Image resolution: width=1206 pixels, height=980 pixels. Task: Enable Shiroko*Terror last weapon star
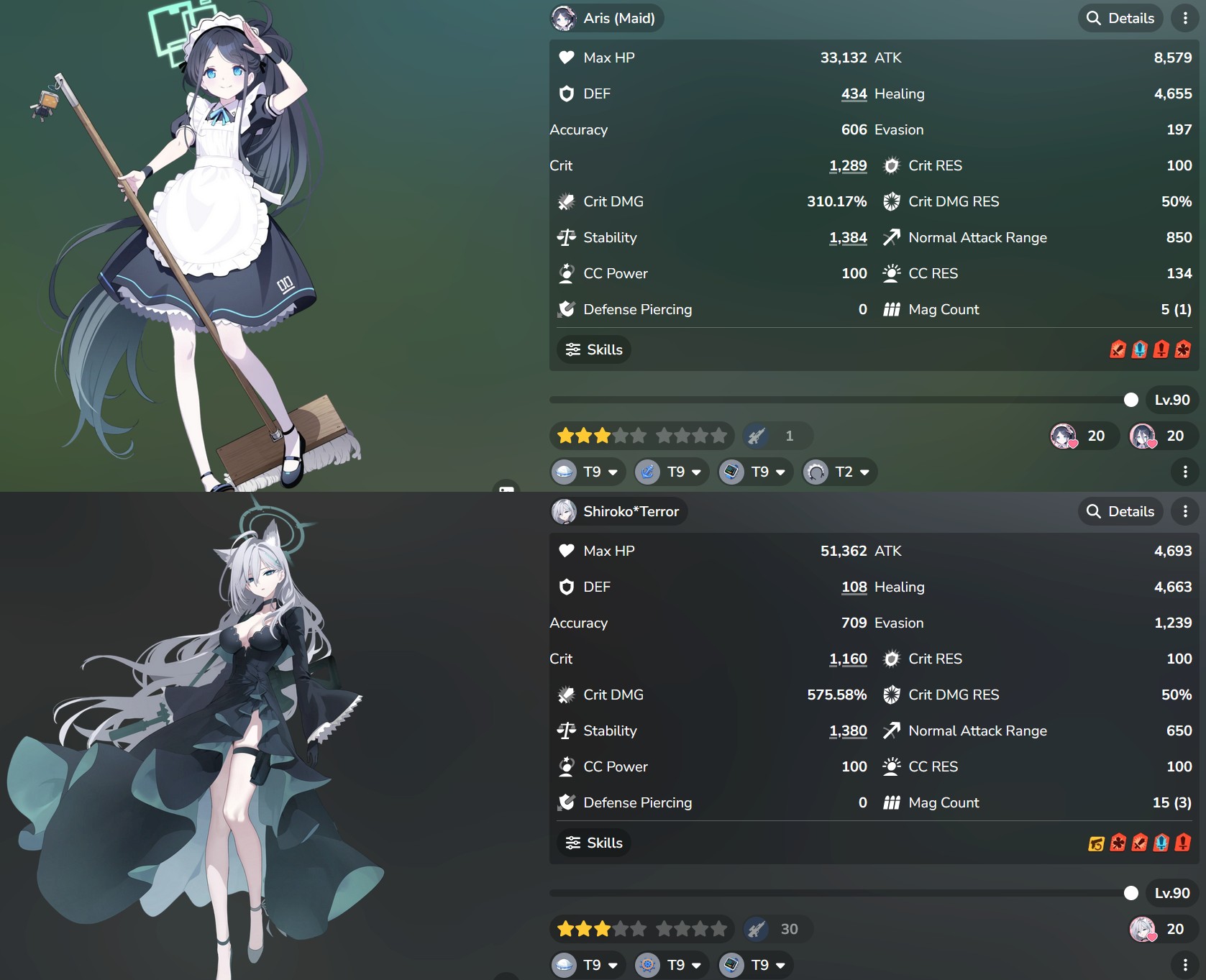tap(718, 929)
